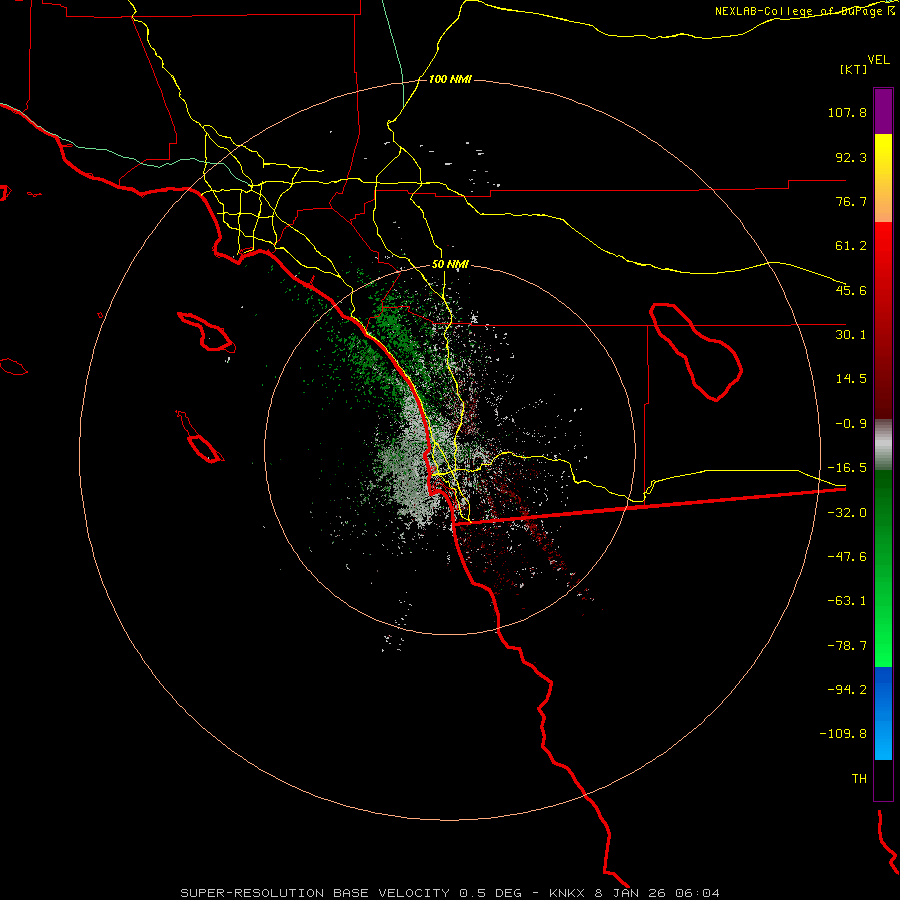Click the [KT] units label
This screenshot has width=900, height=900.
pyautogui.click(x=854, y=69)
